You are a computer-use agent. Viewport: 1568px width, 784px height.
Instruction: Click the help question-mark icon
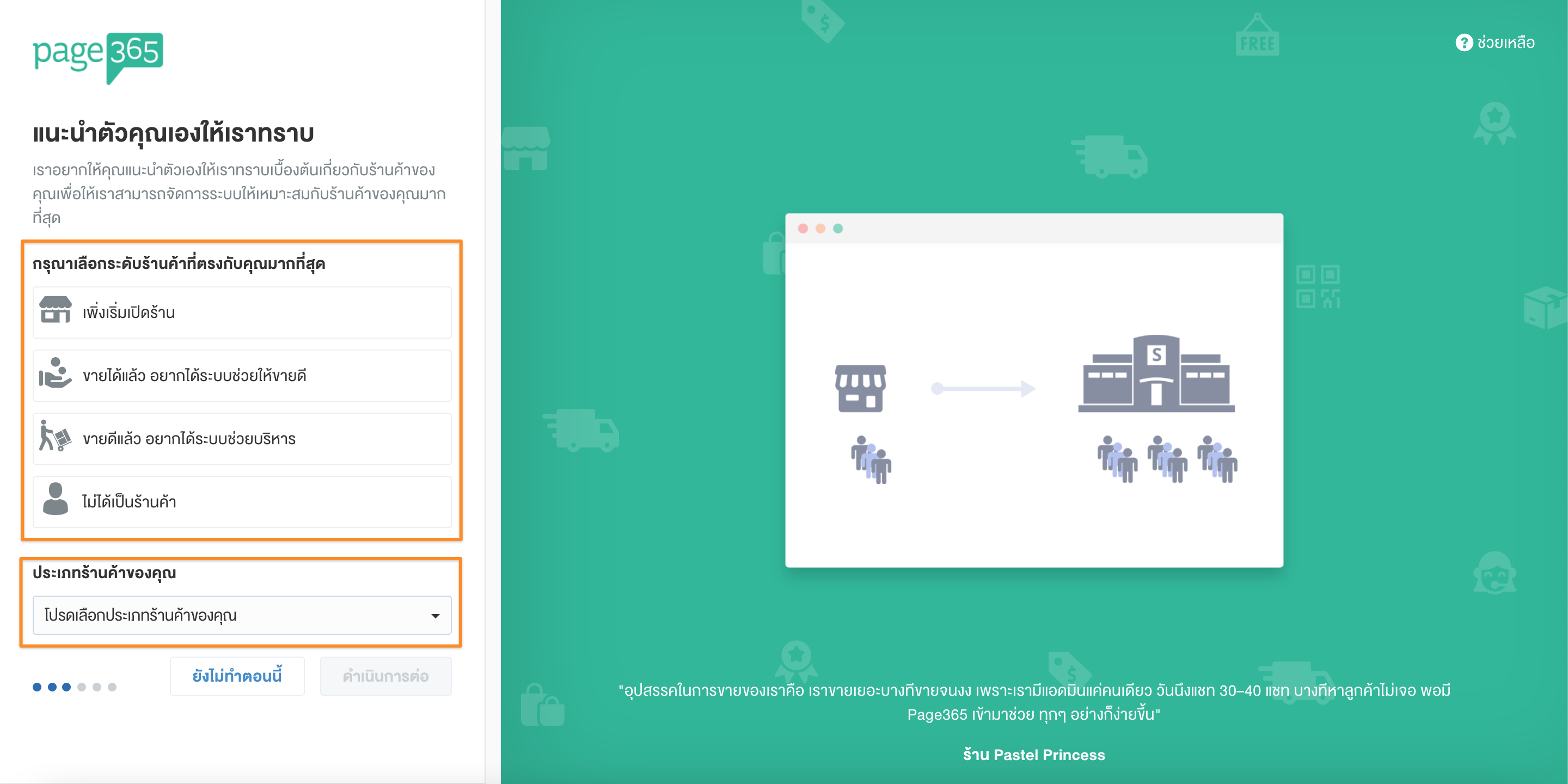pyautogui.click(x=1464, y=42)
